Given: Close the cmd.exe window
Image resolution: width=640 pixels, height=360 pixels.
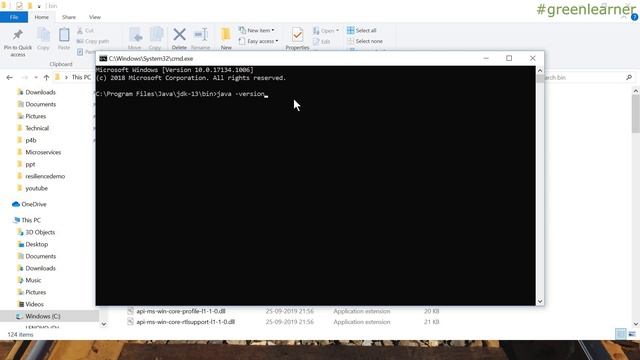Looking at the screenshot, I should pyautogui.click(x=533, y=58).
